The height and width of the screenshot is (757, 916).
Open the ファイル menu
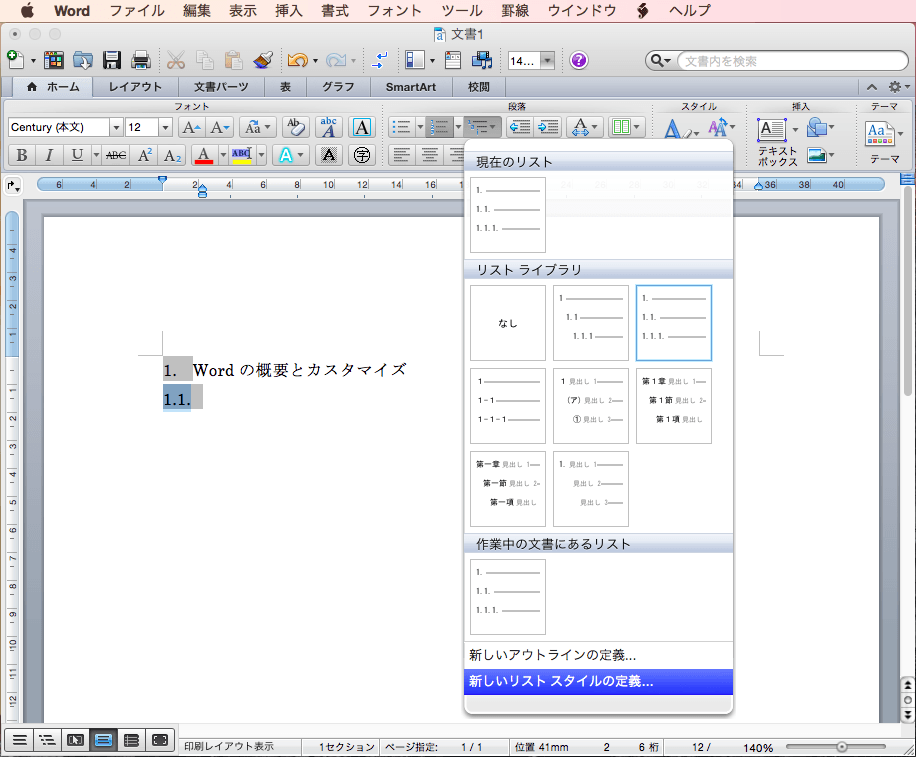click(137, 11)
